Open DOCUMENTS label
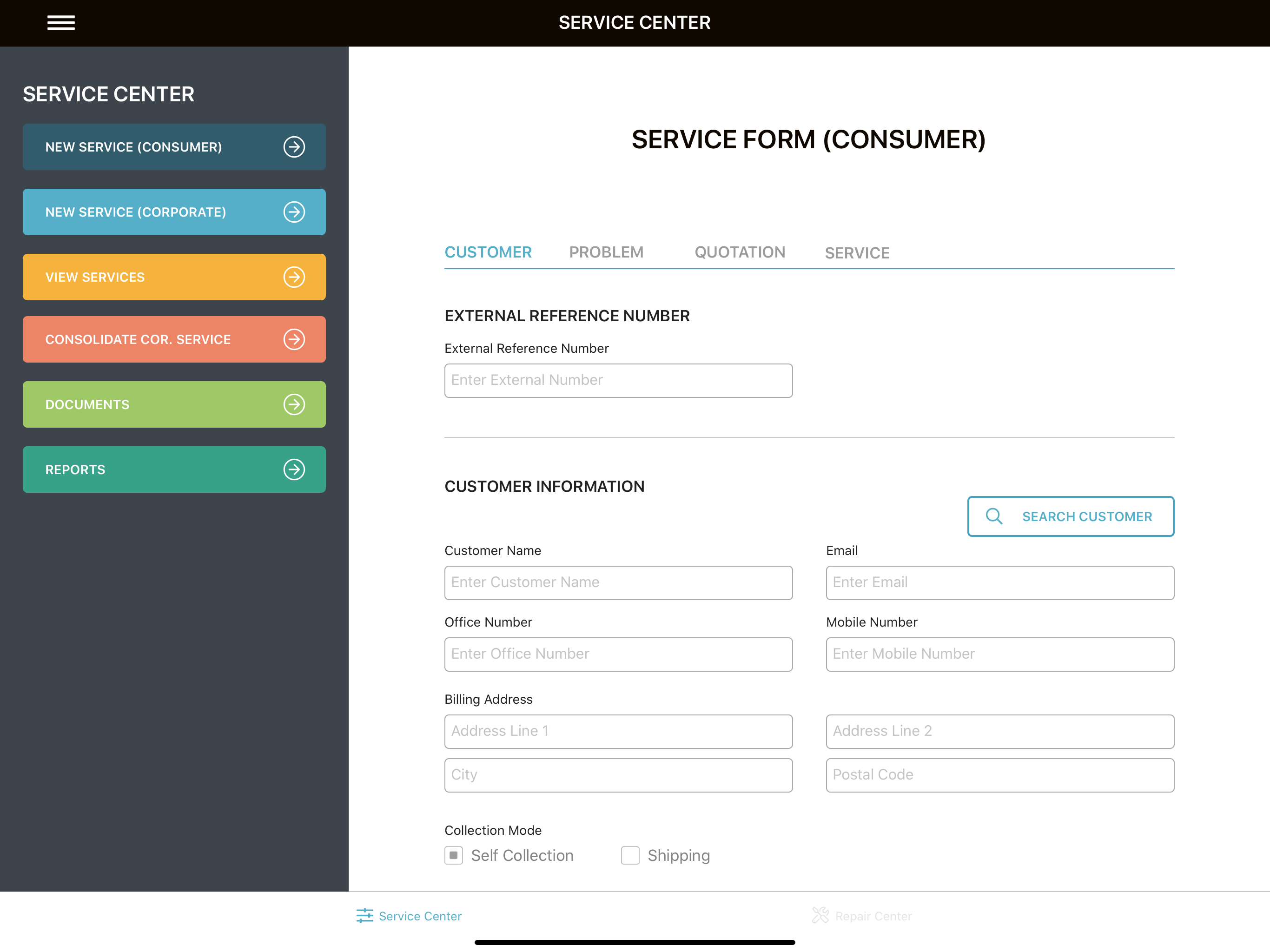Image resolution: width=1270 pixels, height=952 pixels. click(x=87, y=404)
